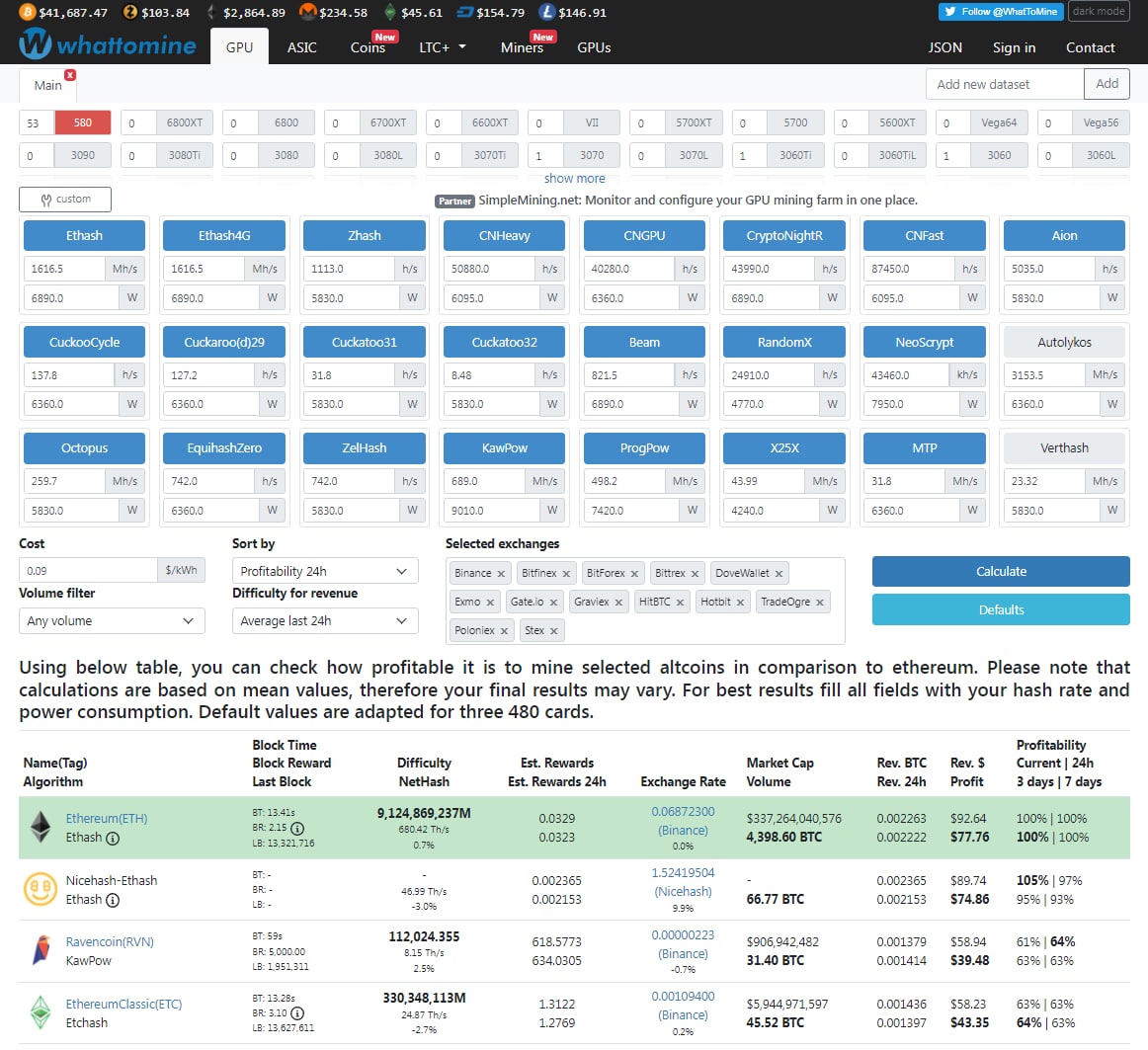Toggle the Verthash algorithm button

point(1064,448)
